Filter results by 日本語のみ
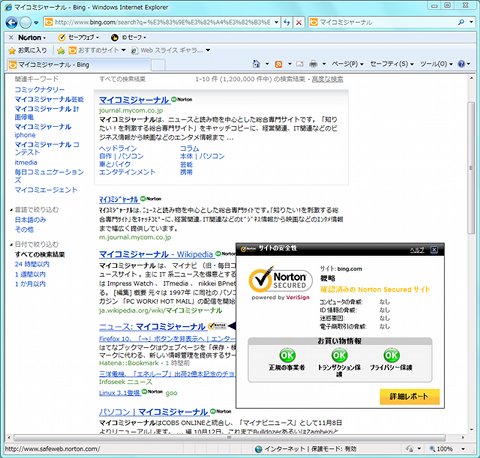 click(30, 220)
